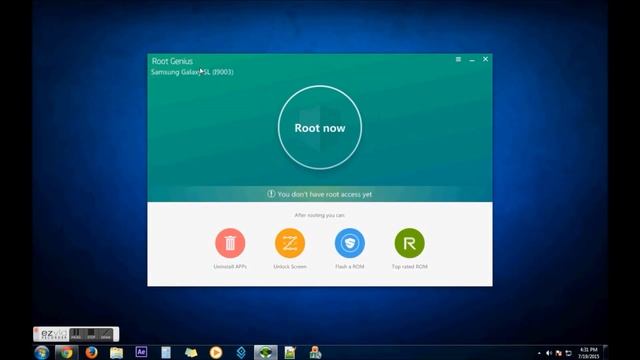Open Google Chrome from the taskbar
Screen dimensions: 640x360
point(67,353)
